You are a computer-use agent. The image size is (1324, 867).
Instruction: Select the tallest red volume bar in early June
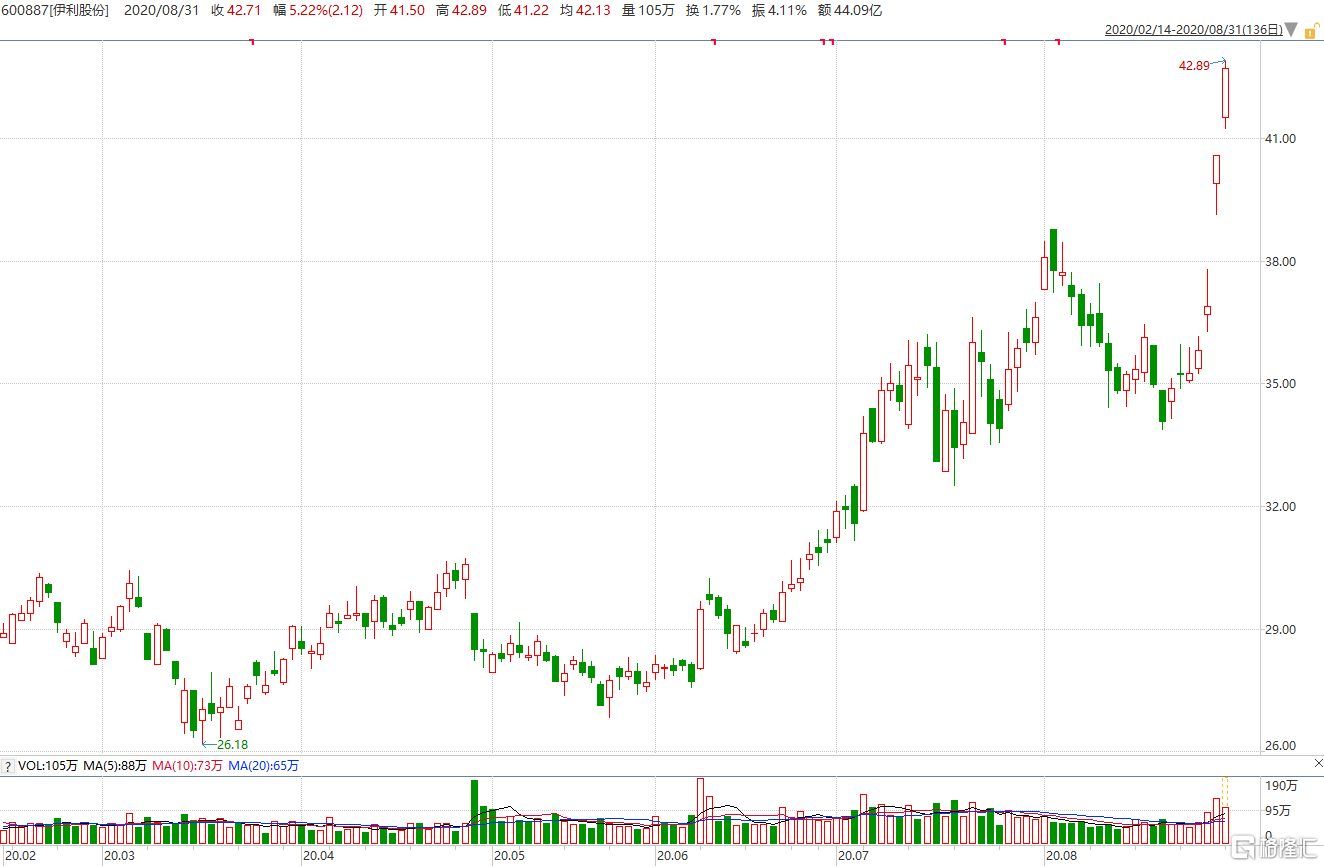(x=701, y=811)
